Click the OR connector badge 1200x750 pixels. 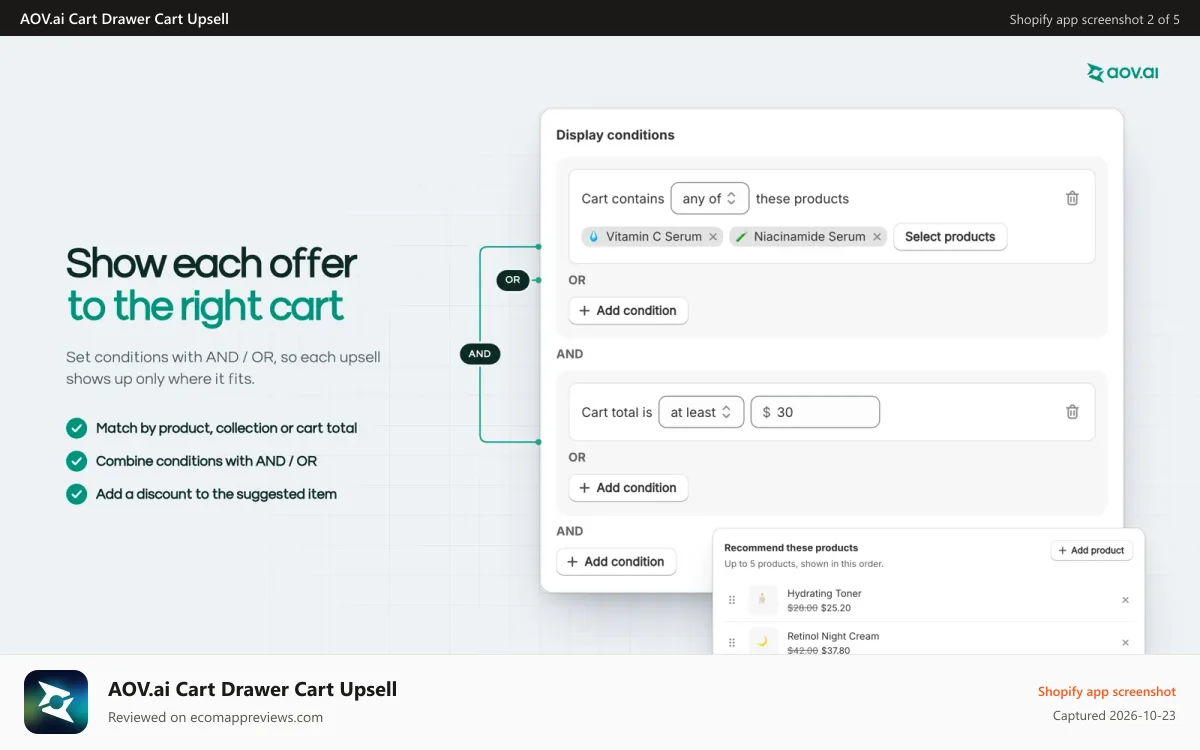click(513, 280)
